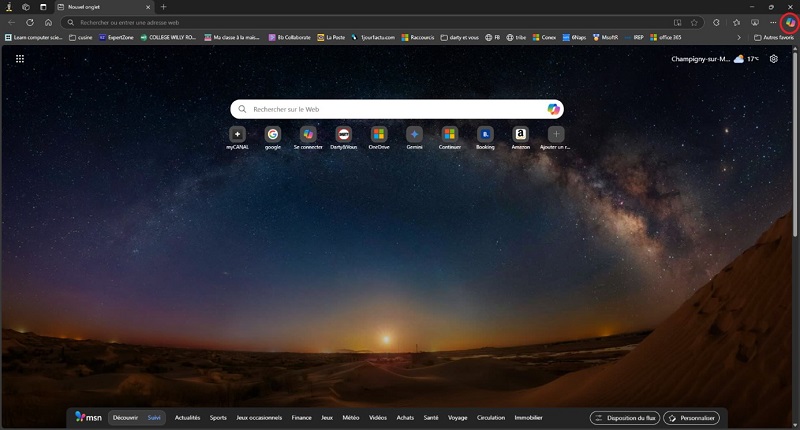
Task: Open the apps grid launcher
Action: click(x=20, y=59)
